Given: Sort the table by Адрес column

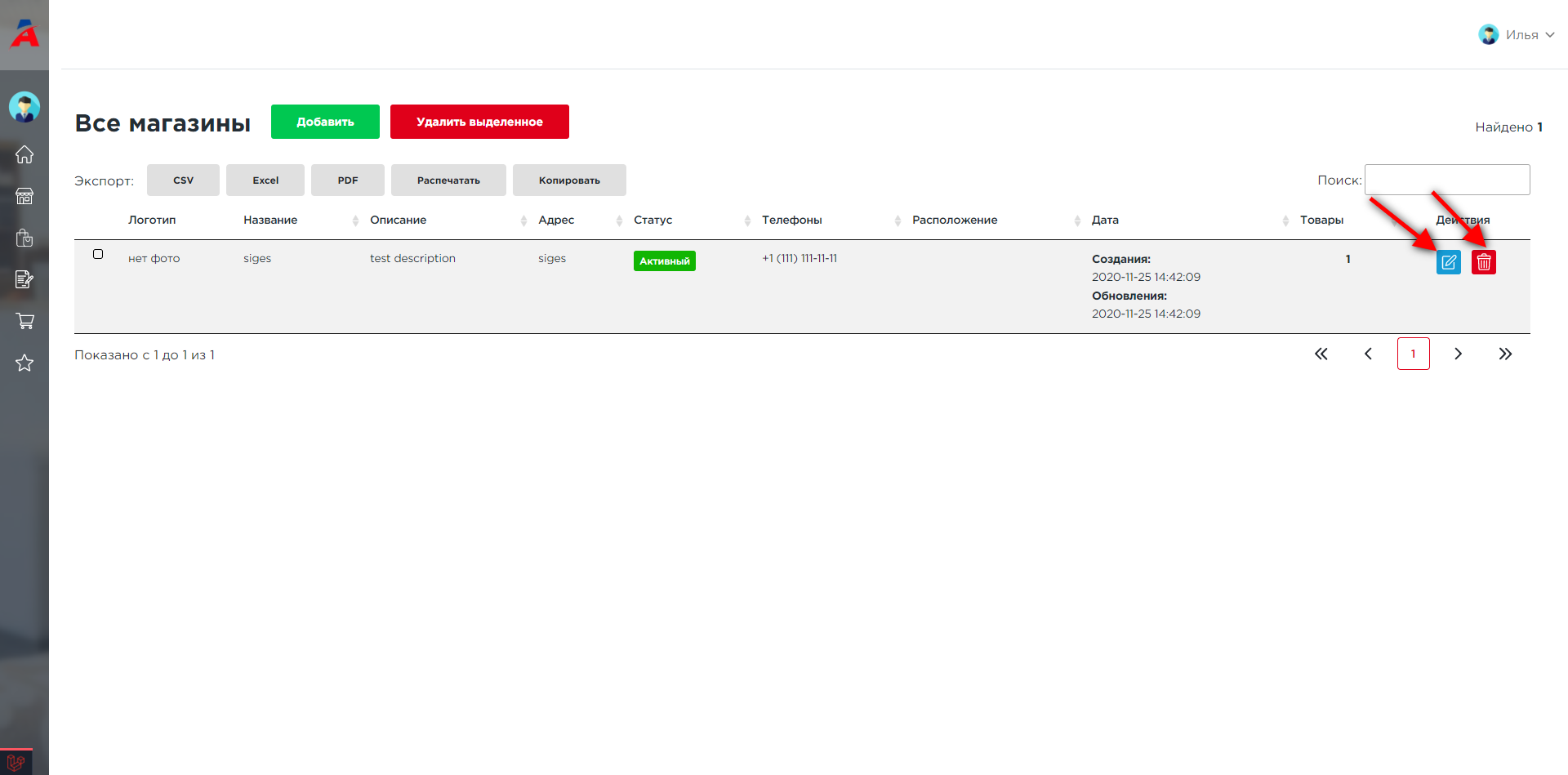Looking at the screenshot, I should [556, 220].
